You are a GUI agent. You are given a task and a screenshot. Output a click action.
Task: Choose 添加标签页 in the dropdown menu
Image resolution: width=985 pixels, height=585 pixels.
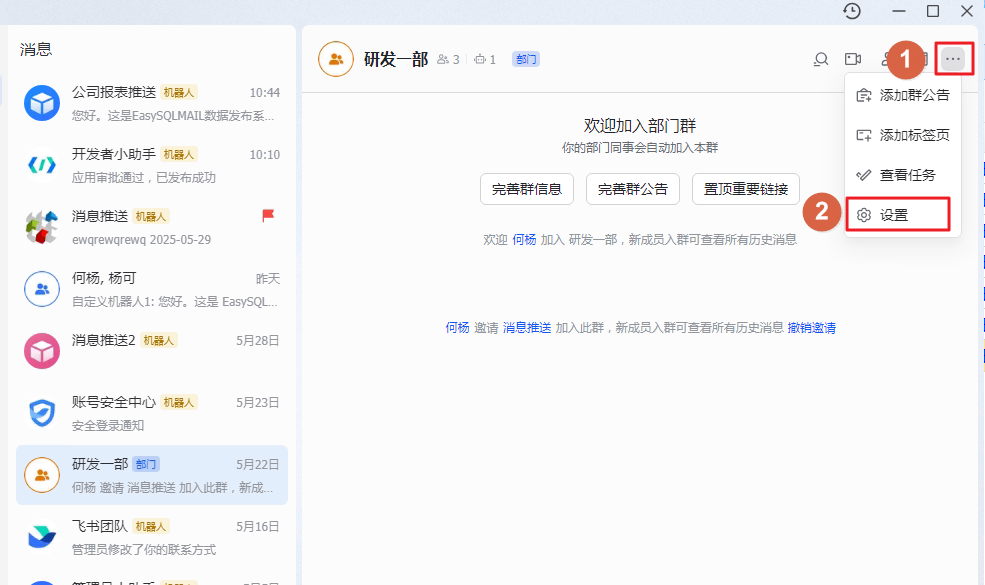pyautogui.click(x=903, y=135)
